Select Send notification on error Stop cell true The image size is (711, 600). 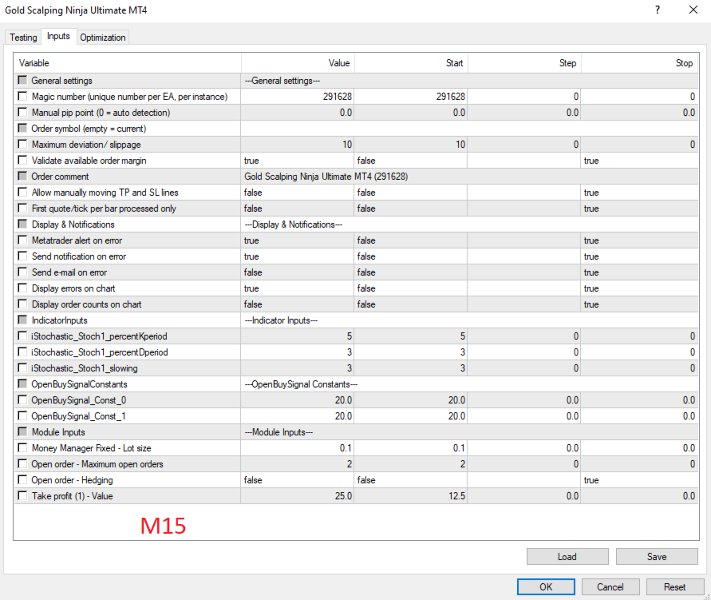pos(640,256)
